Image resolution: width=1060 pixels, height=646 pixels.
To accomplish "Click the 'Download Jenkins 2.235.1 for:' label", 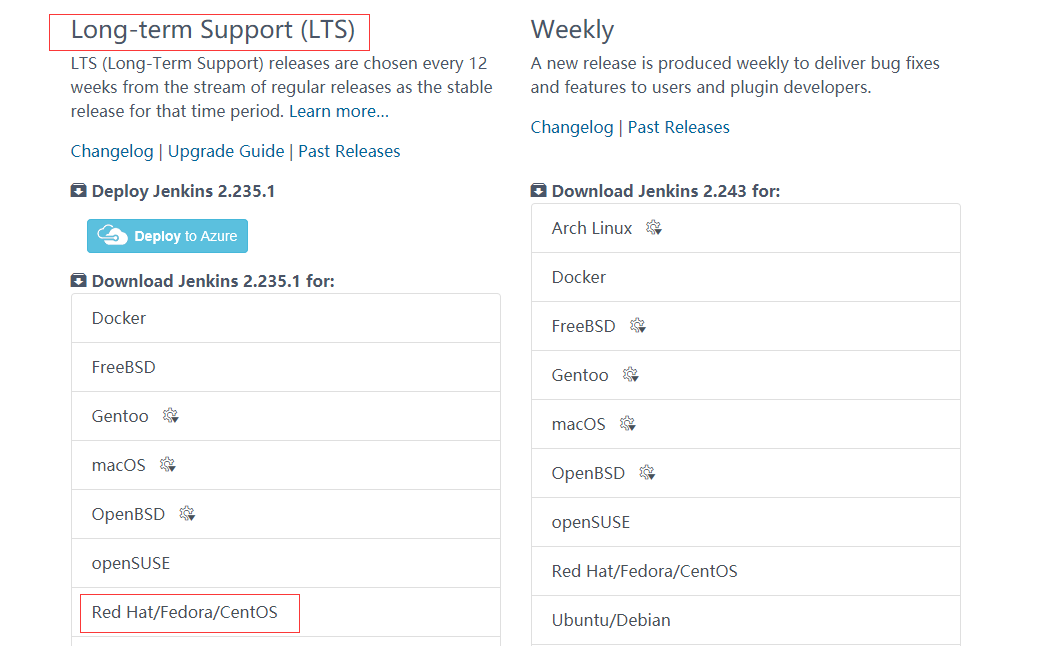I will (213, 281).
